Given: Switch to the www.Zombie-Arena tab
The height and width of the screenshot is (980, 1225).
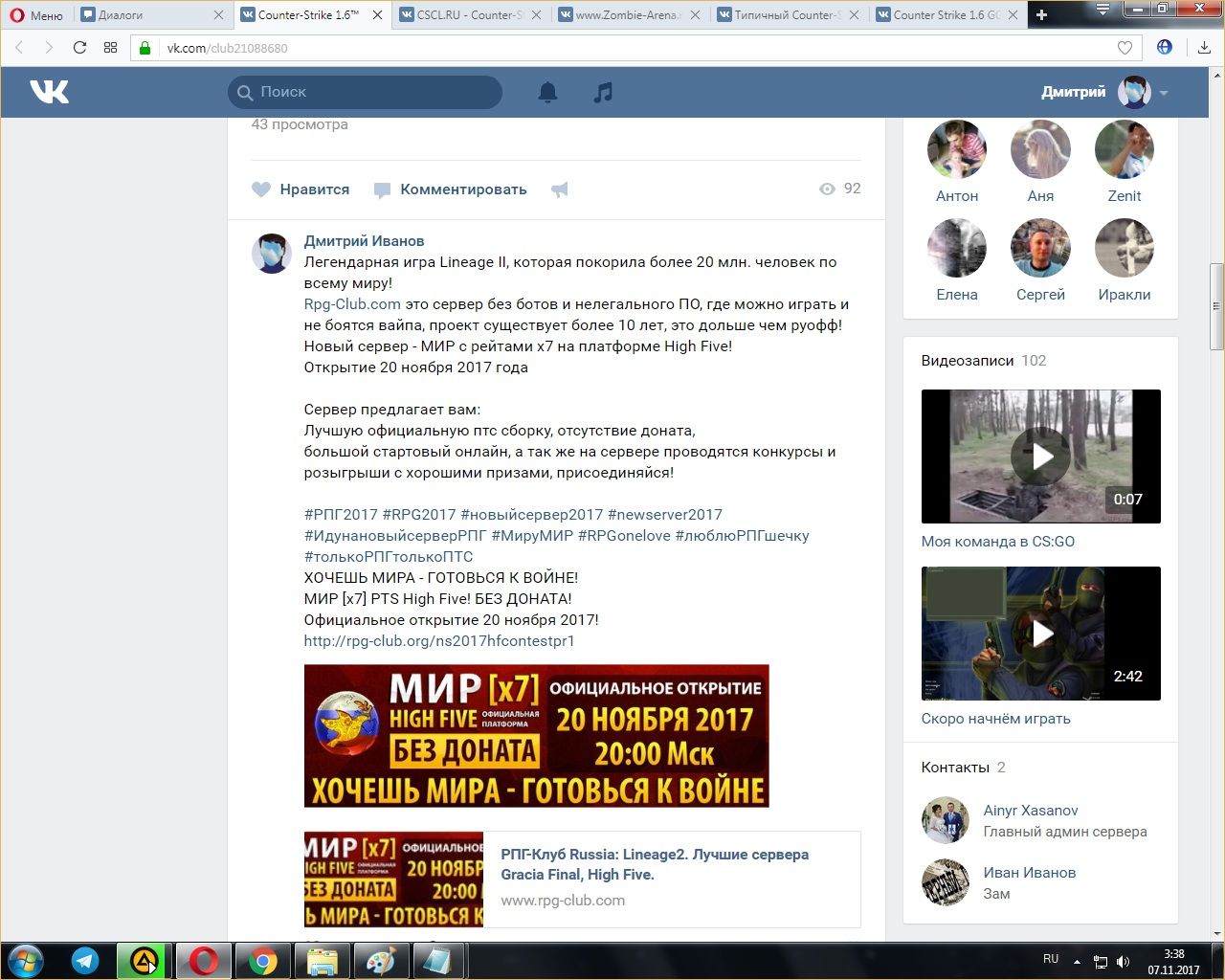Looking at the screenshot, I should [627, 14].
